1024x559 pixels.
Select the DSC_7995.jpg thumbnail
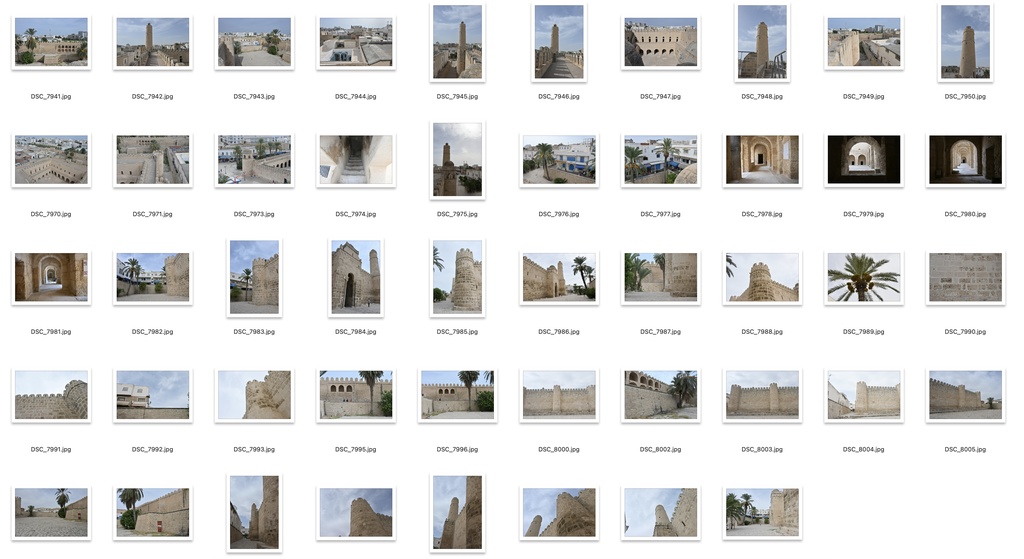click(x=356, y=395)
